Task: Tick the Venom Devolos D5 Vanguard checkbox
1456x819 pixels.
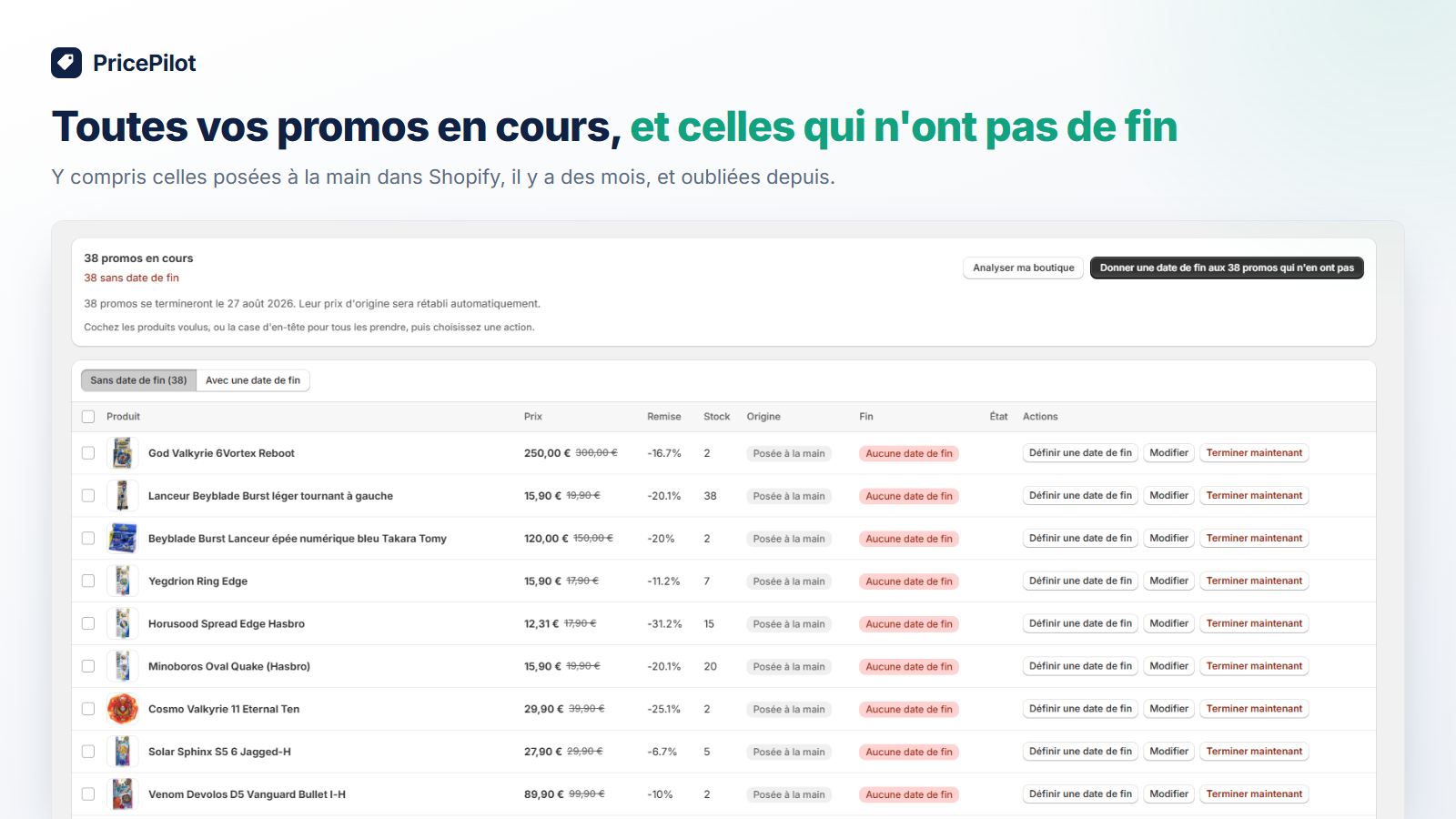Action: [x=88, y=794]
